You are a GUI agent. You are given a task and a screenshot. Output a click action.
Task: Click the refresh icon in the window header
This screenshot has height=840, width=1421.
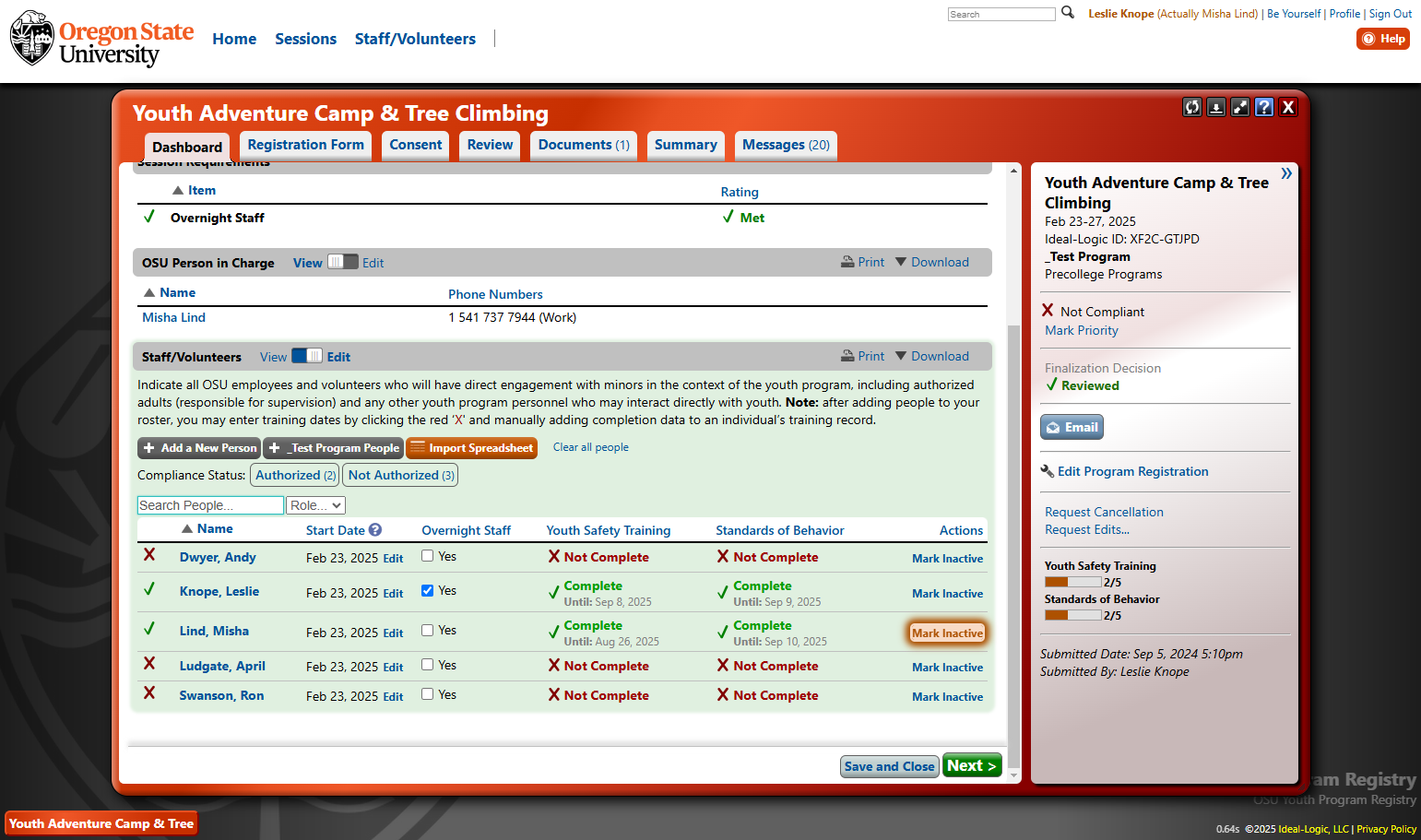pos(1192,107)
